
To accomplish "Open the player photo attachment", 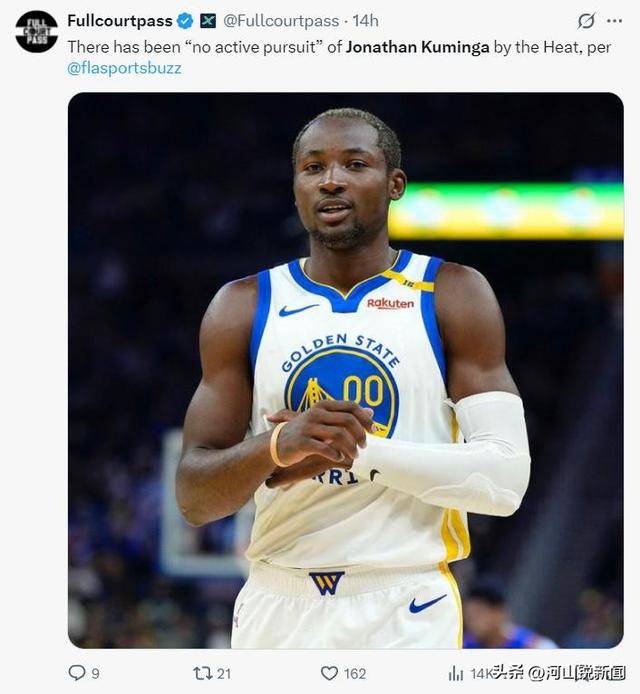I will click(x=346, y=370).
